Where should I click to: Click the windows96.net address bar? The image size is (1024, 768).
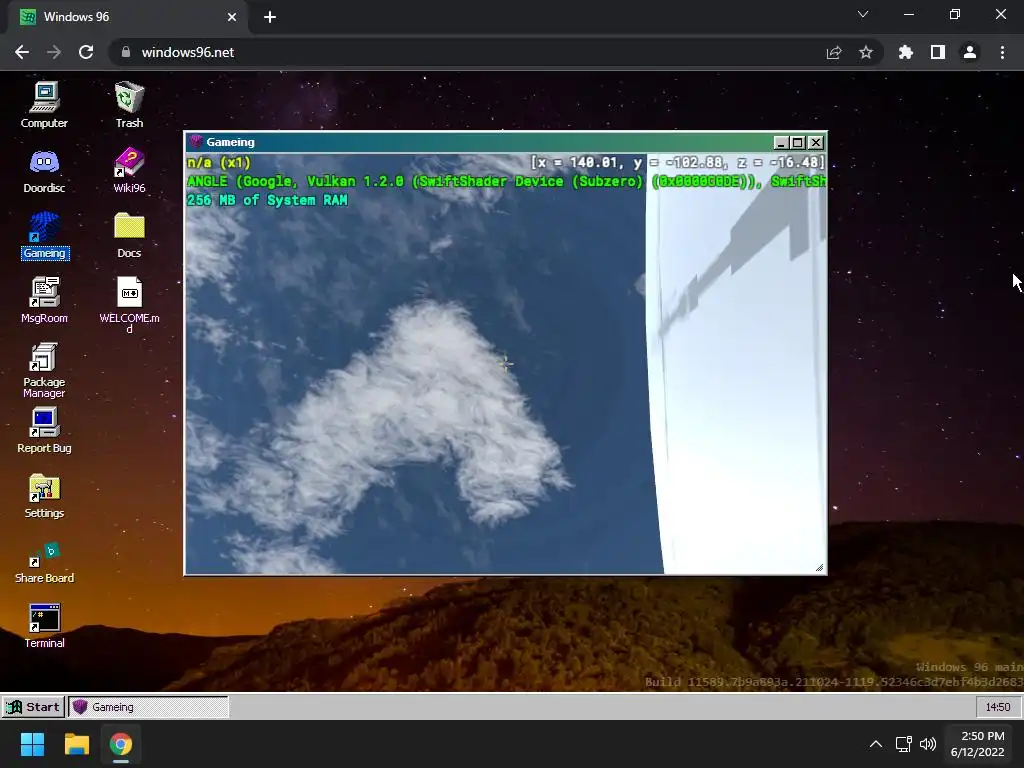point(495,52)
